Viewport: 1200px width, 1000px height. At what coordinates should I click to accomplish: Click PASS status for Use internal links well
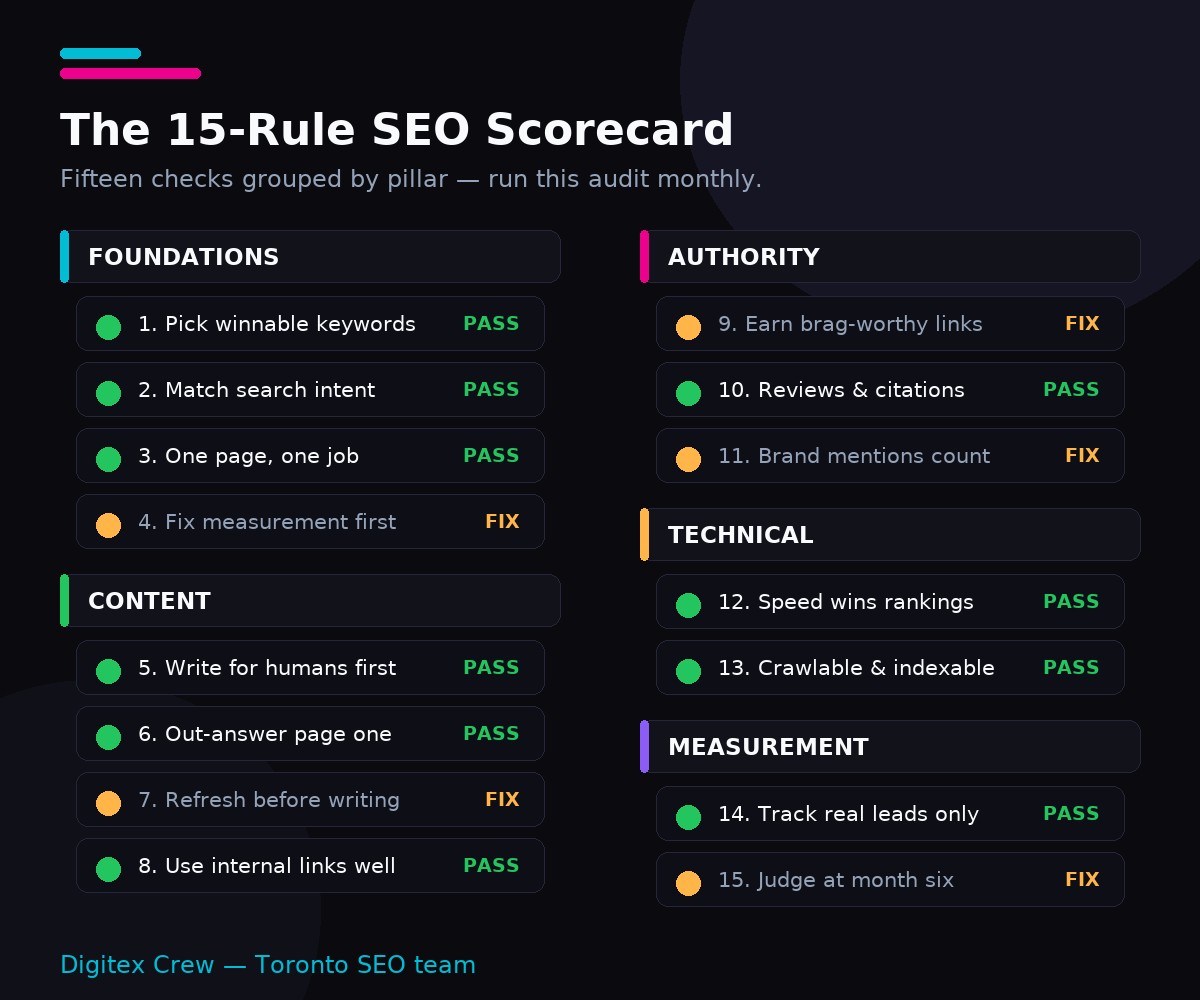point(491,866)
